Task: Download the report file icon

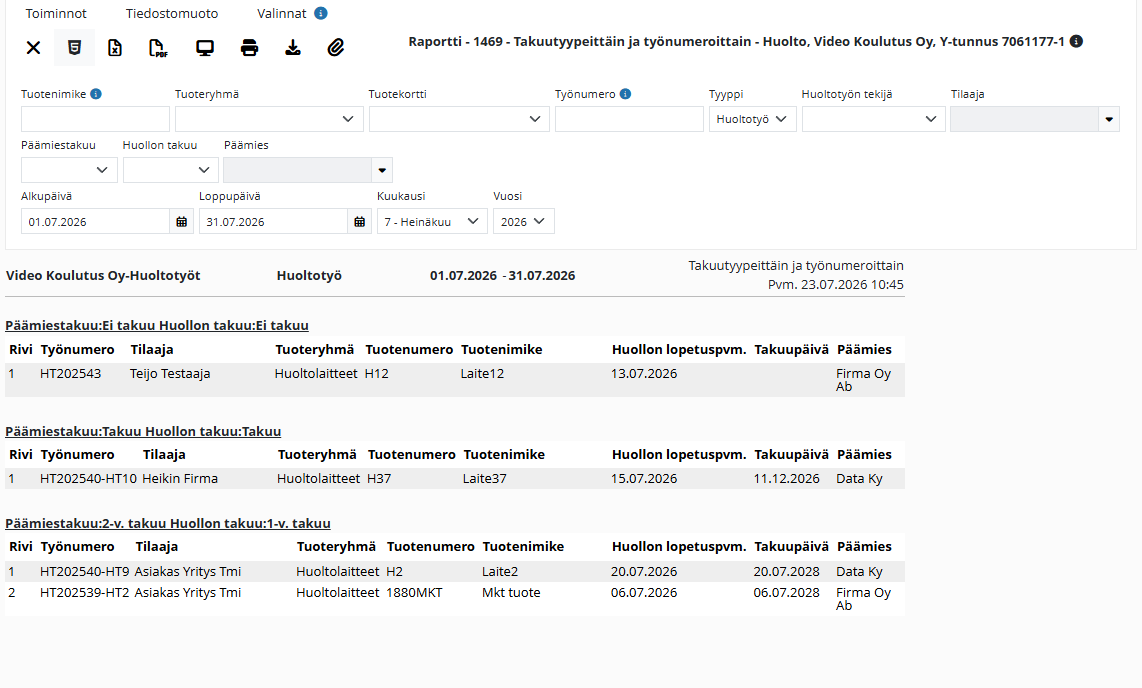Action: 293,48
